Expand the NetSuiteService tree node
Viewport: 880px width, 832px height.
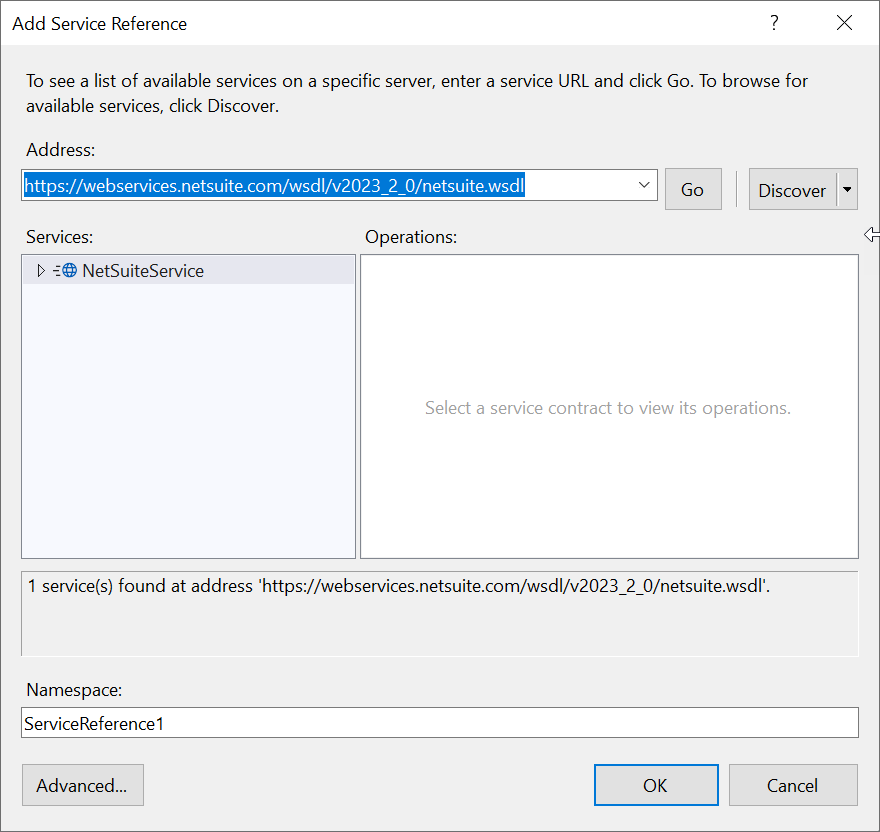click(x=40, y=271)
